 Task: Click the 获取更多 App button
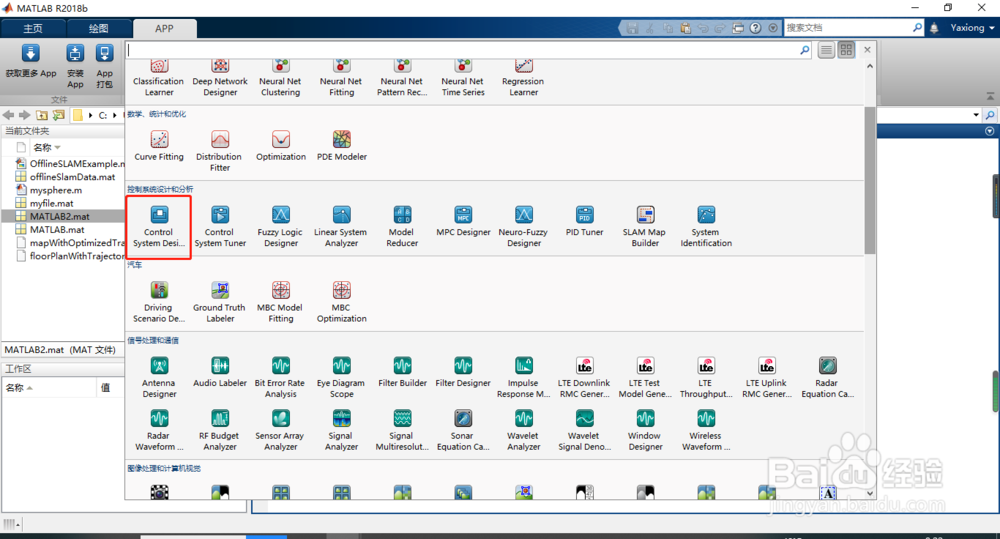pyautogui.click(x=31, y=63)
